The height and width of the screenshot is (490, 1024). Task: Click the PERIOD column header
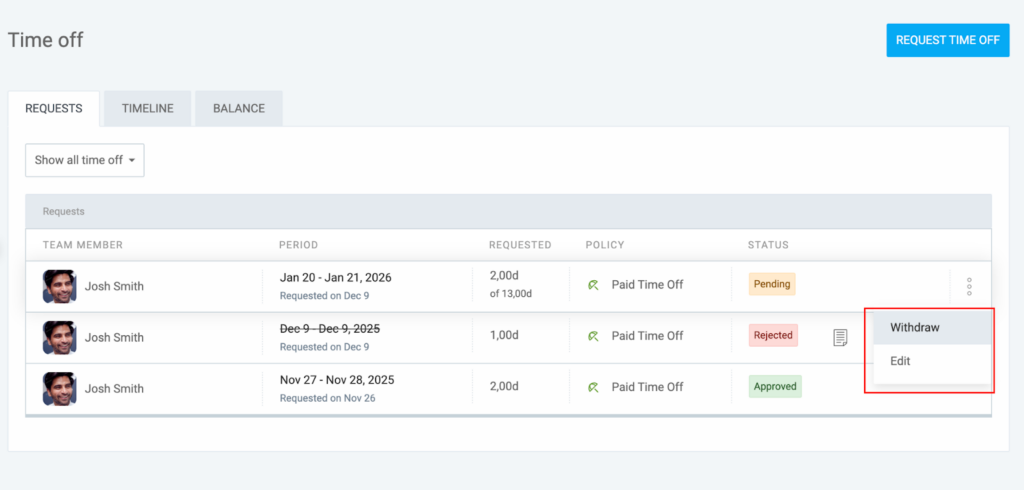[298, 245]
